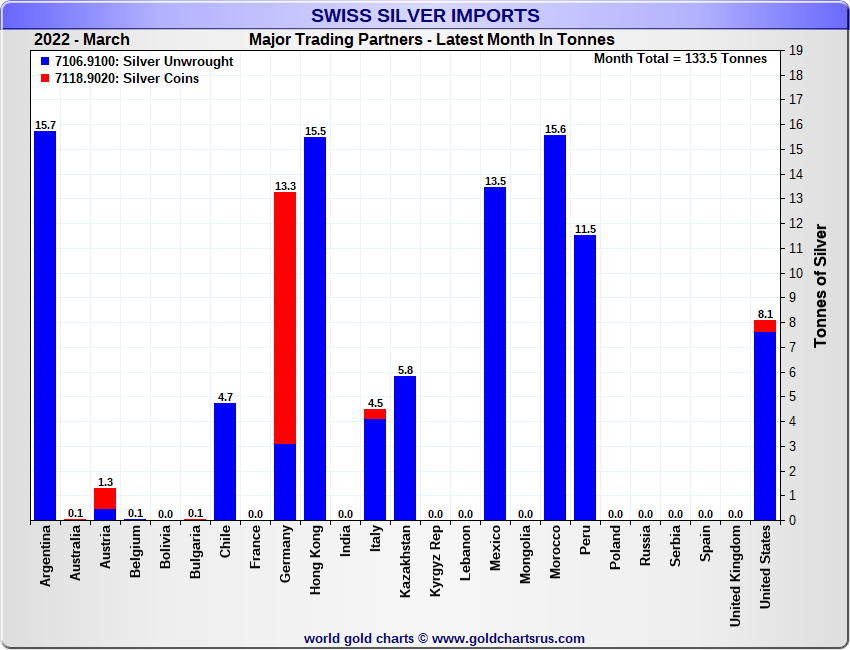Click the Austria bar's red section
Screen dimensions: 850x650
[105, 499]
